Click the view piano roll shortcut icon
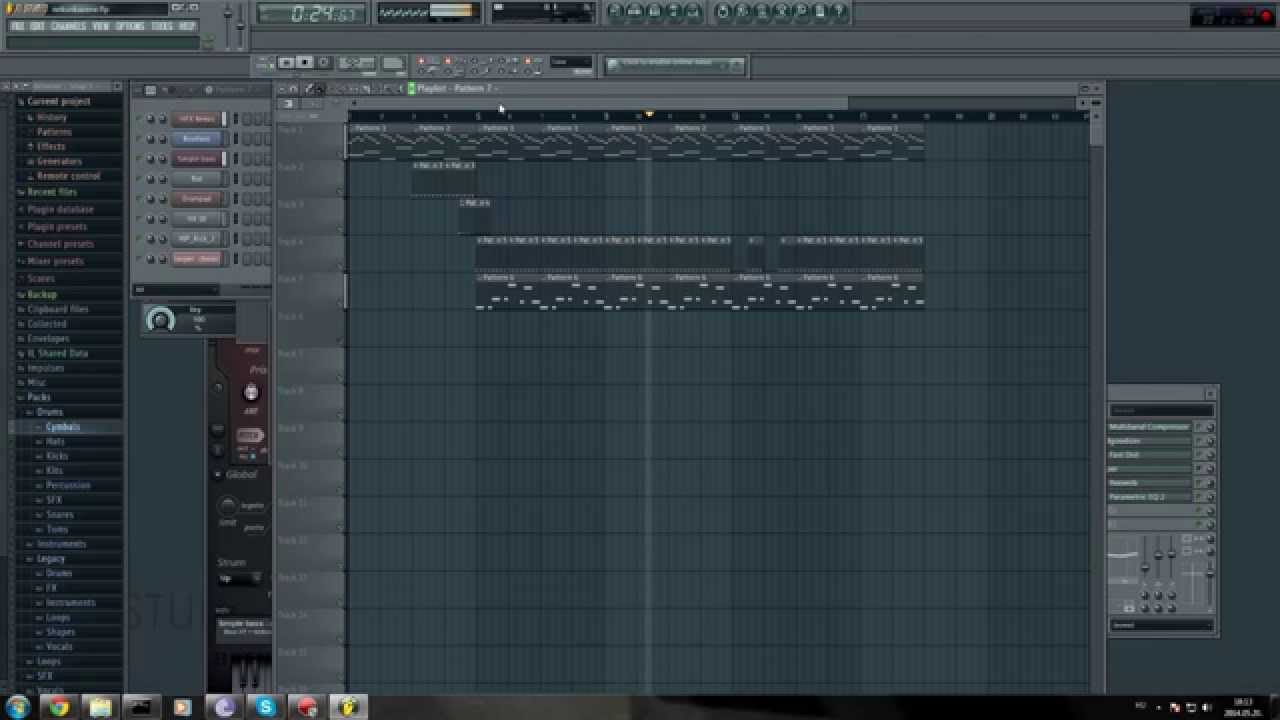This screenshot has height=720, width=1280. point(655,12)
